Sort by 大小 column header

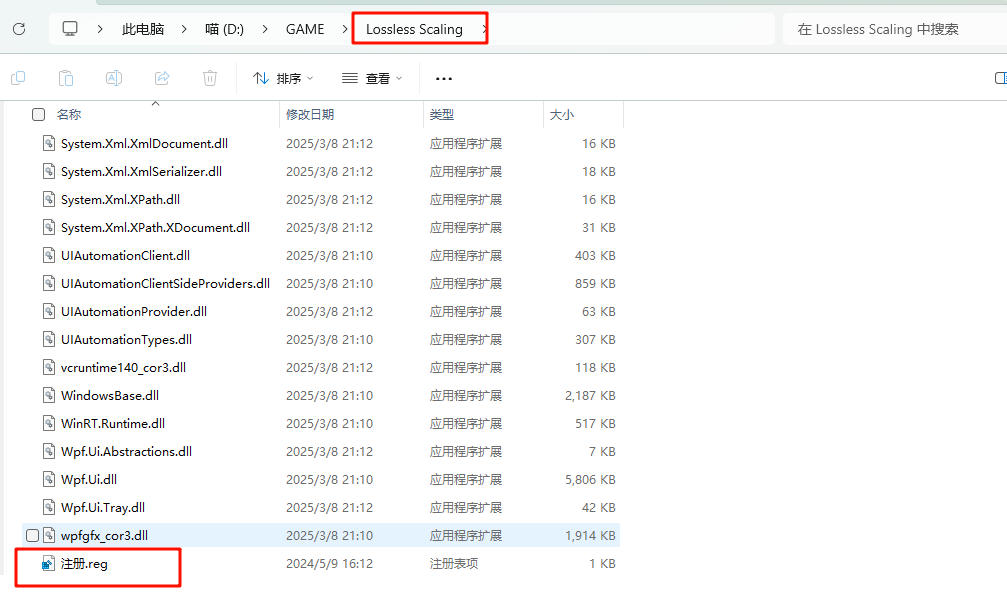point(562,114)
